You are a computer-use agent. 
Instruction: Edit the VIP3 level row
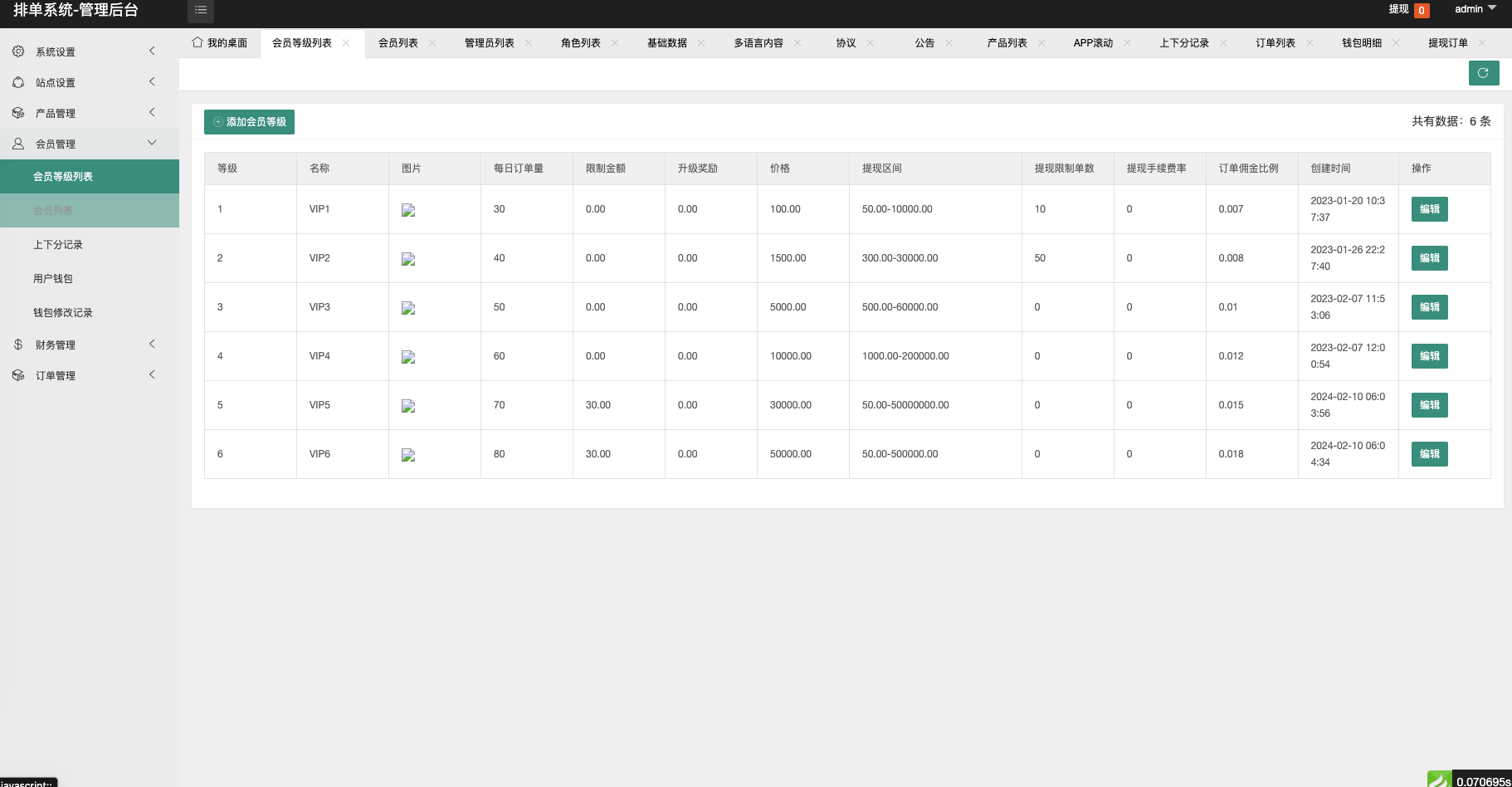[x=1429, y=306]
